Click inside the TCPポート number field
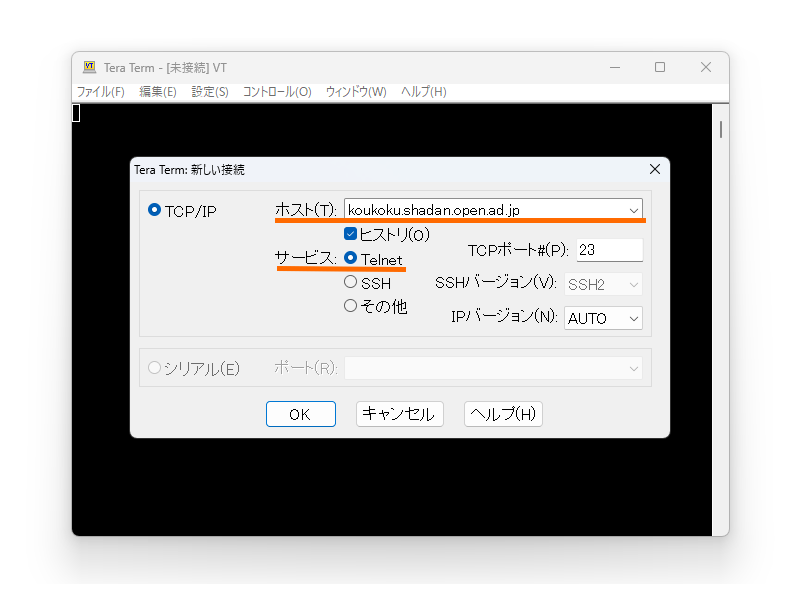The image size is (800, 600). [608, 249]
